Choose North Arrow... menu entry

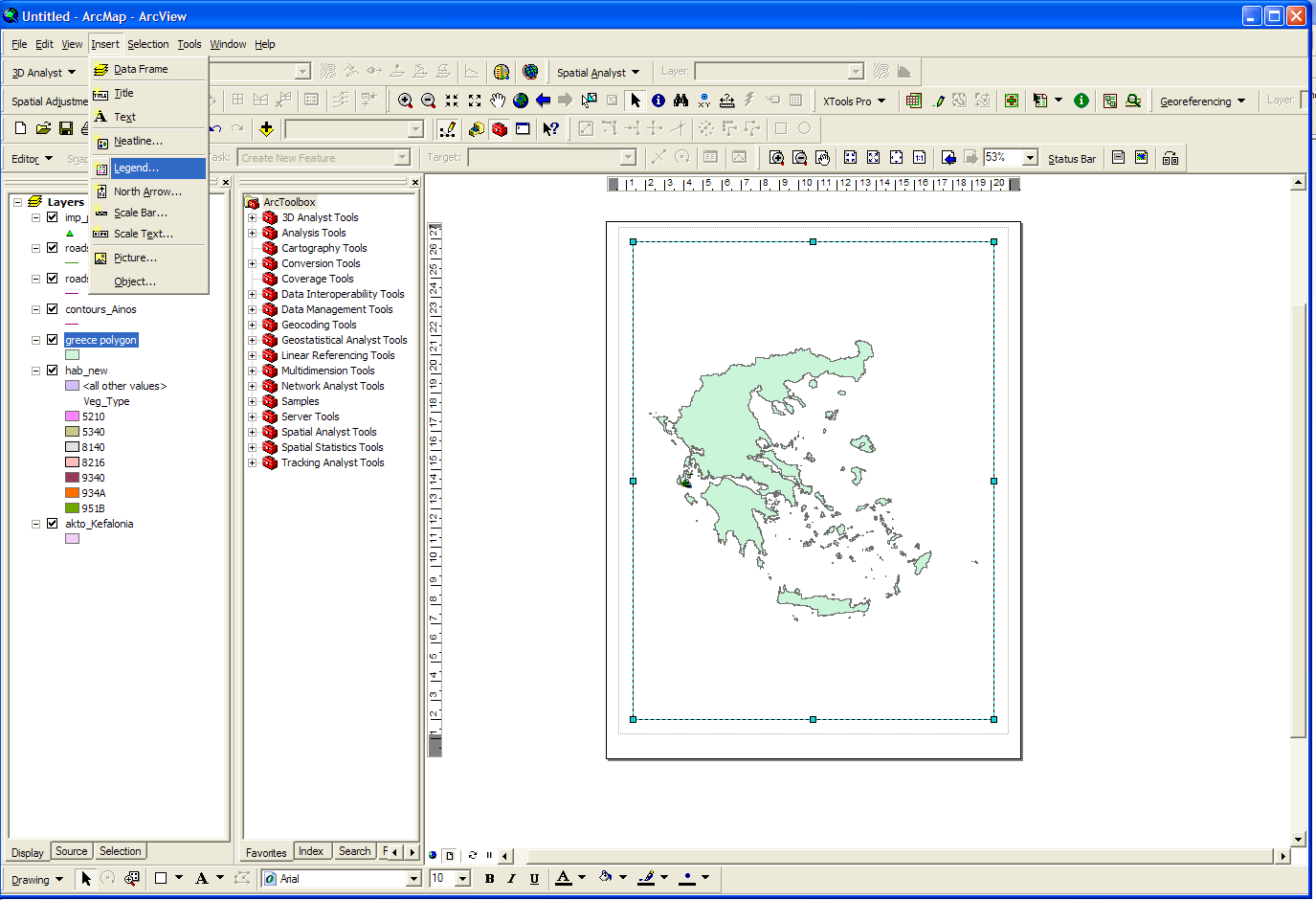(x=148, y=191)
